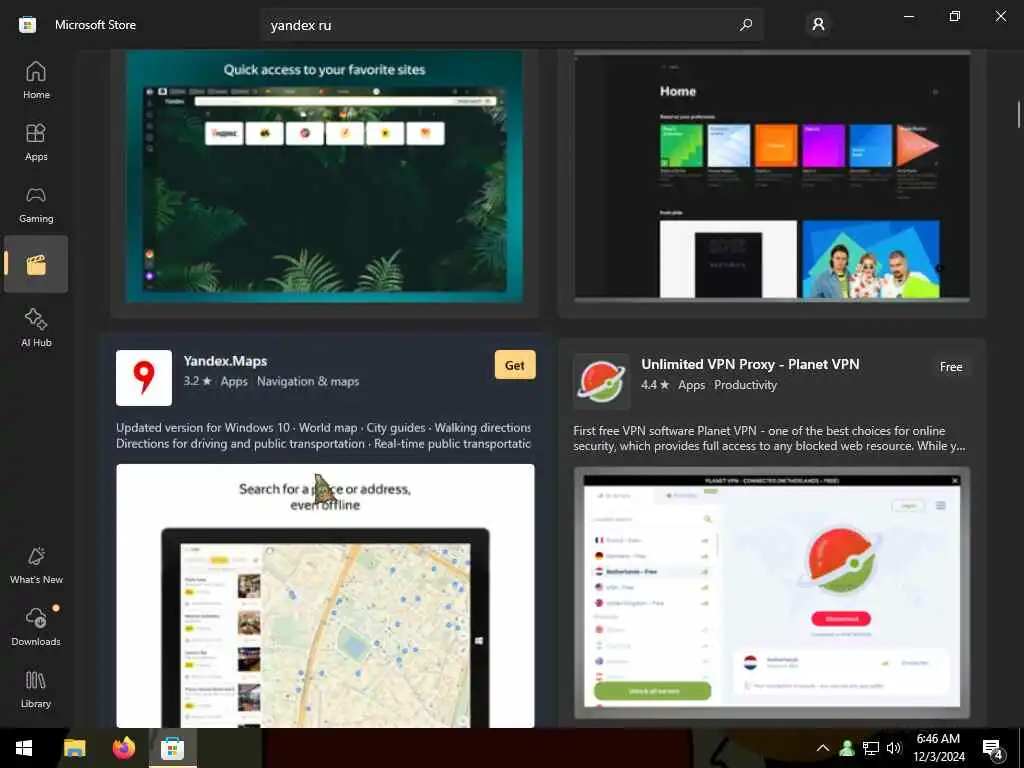1024x768 pixels.
Task: Open the music app Home screenshot
Action: 772,176
